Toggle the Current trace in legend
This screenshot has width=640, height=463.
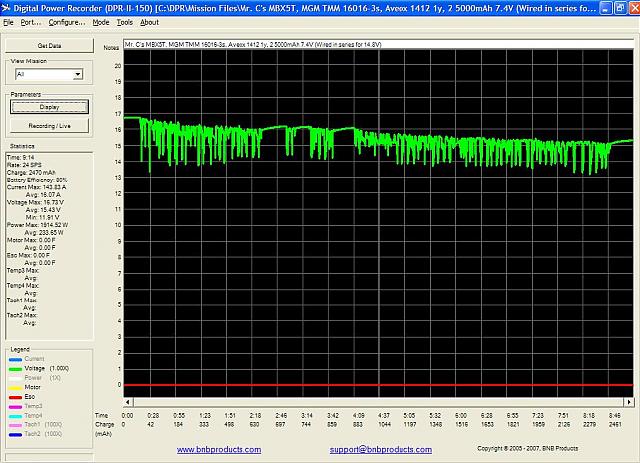pyautogui.click(x=34, y=357)
